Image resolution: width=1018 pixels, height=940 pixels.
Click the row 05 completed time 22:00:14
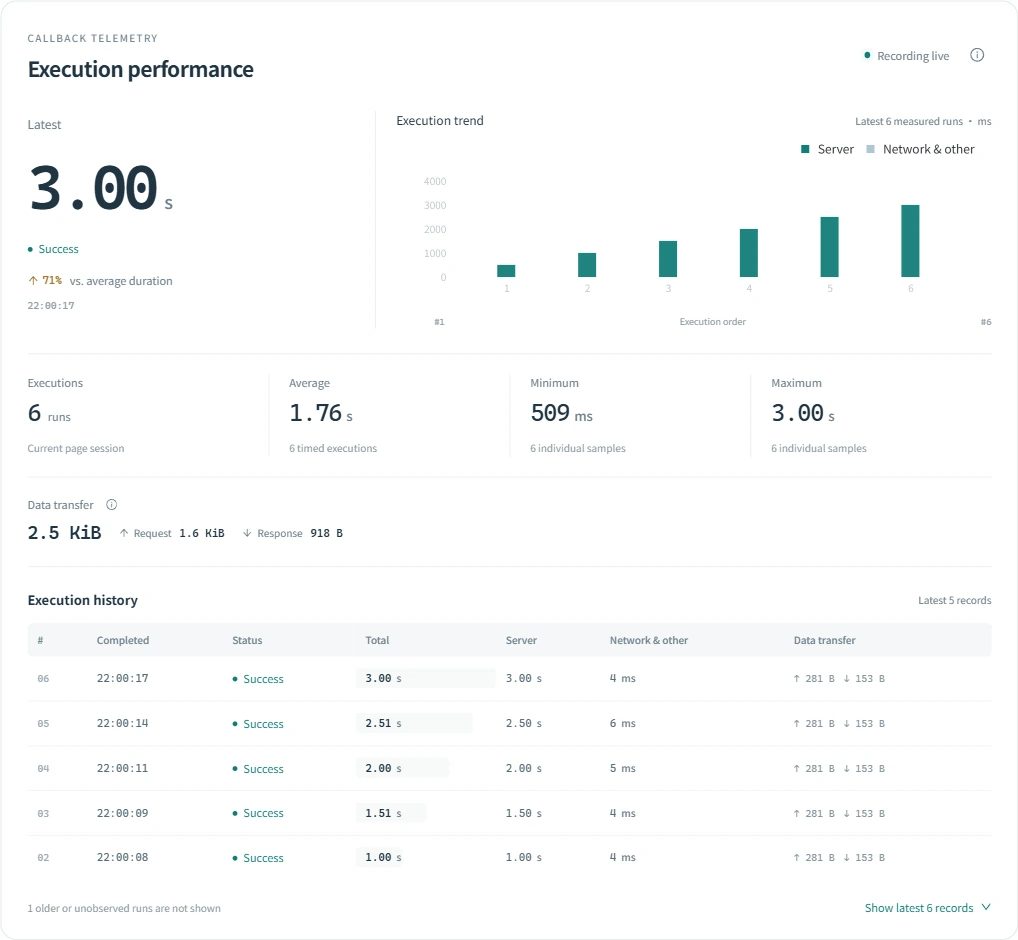click(123, 723)
